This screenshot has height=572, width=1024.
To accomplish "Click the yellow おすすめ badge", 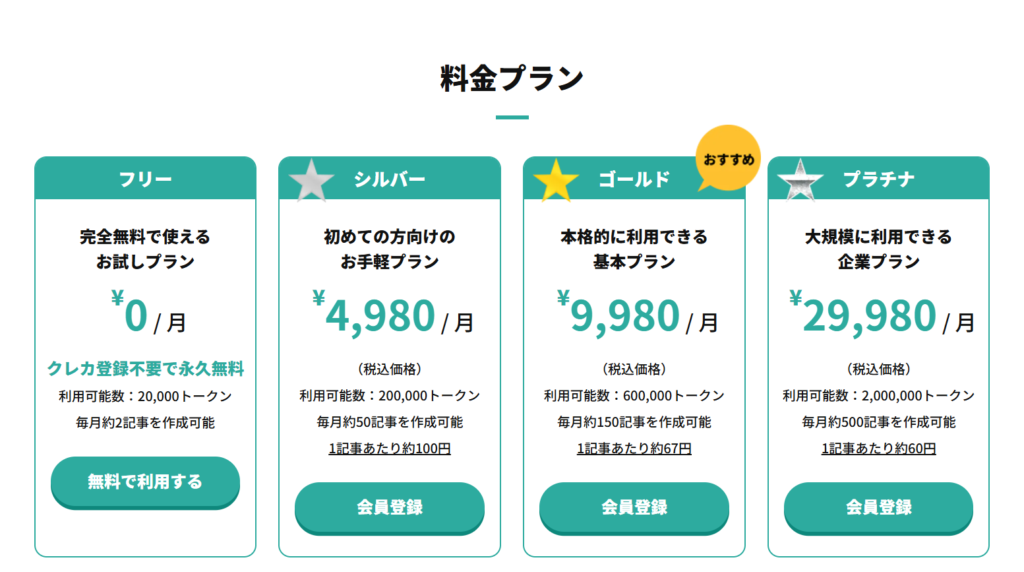I will [728, 158].
